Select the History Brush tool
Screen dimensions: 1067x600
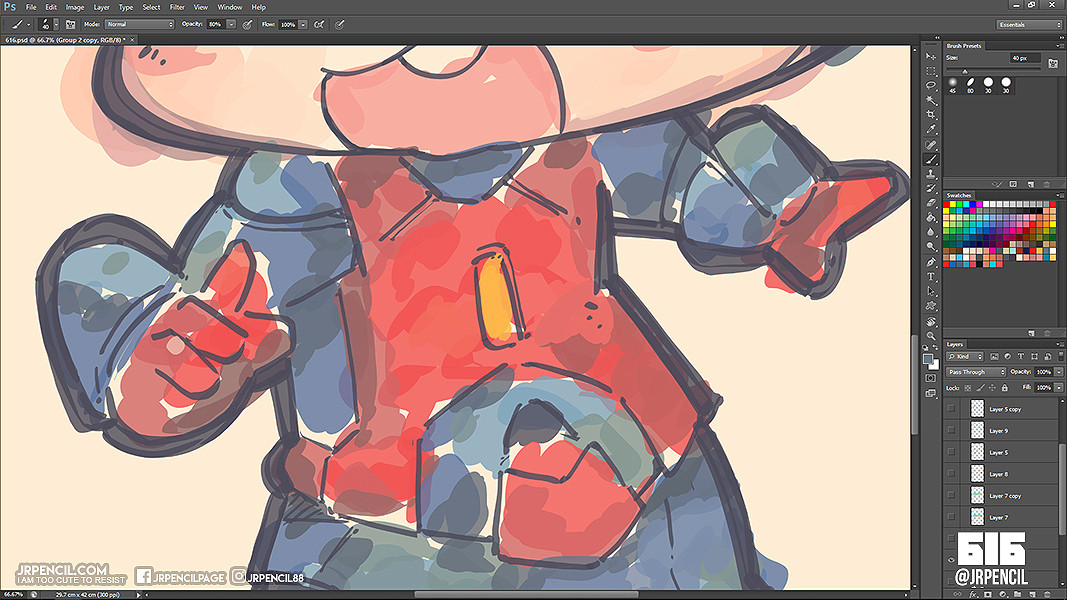click(x=931, y=188)
